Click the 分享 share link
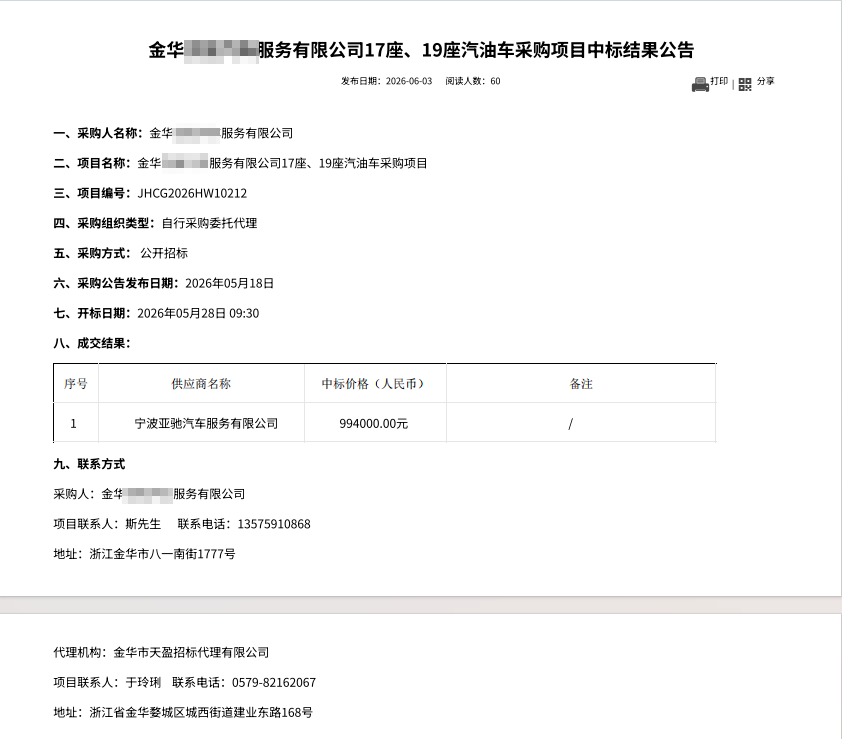Viewport: 842px width, 739px height. tap(766, 81)
